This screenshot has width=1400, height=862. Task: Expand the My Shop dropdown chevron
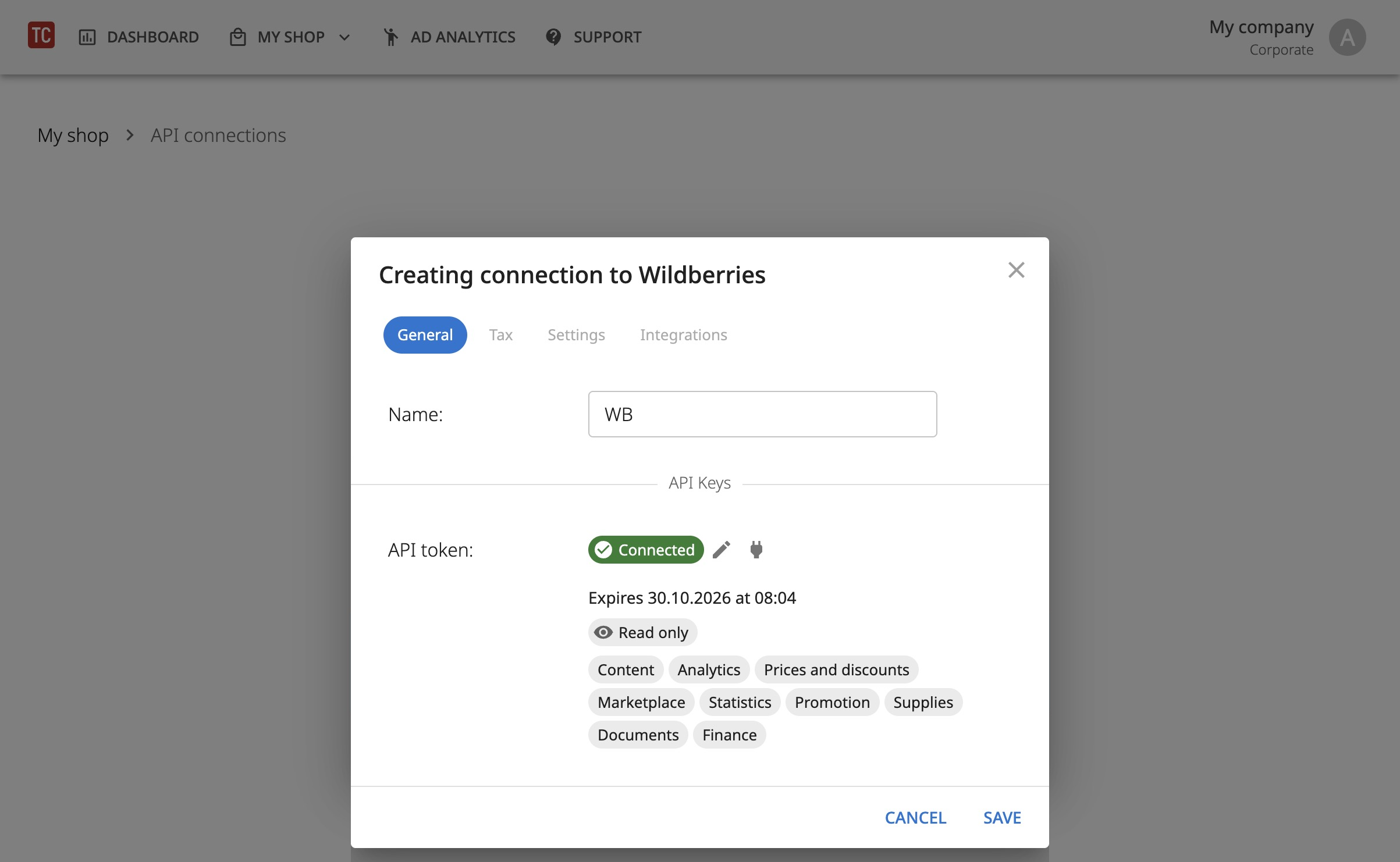click(x=344, y=38)
